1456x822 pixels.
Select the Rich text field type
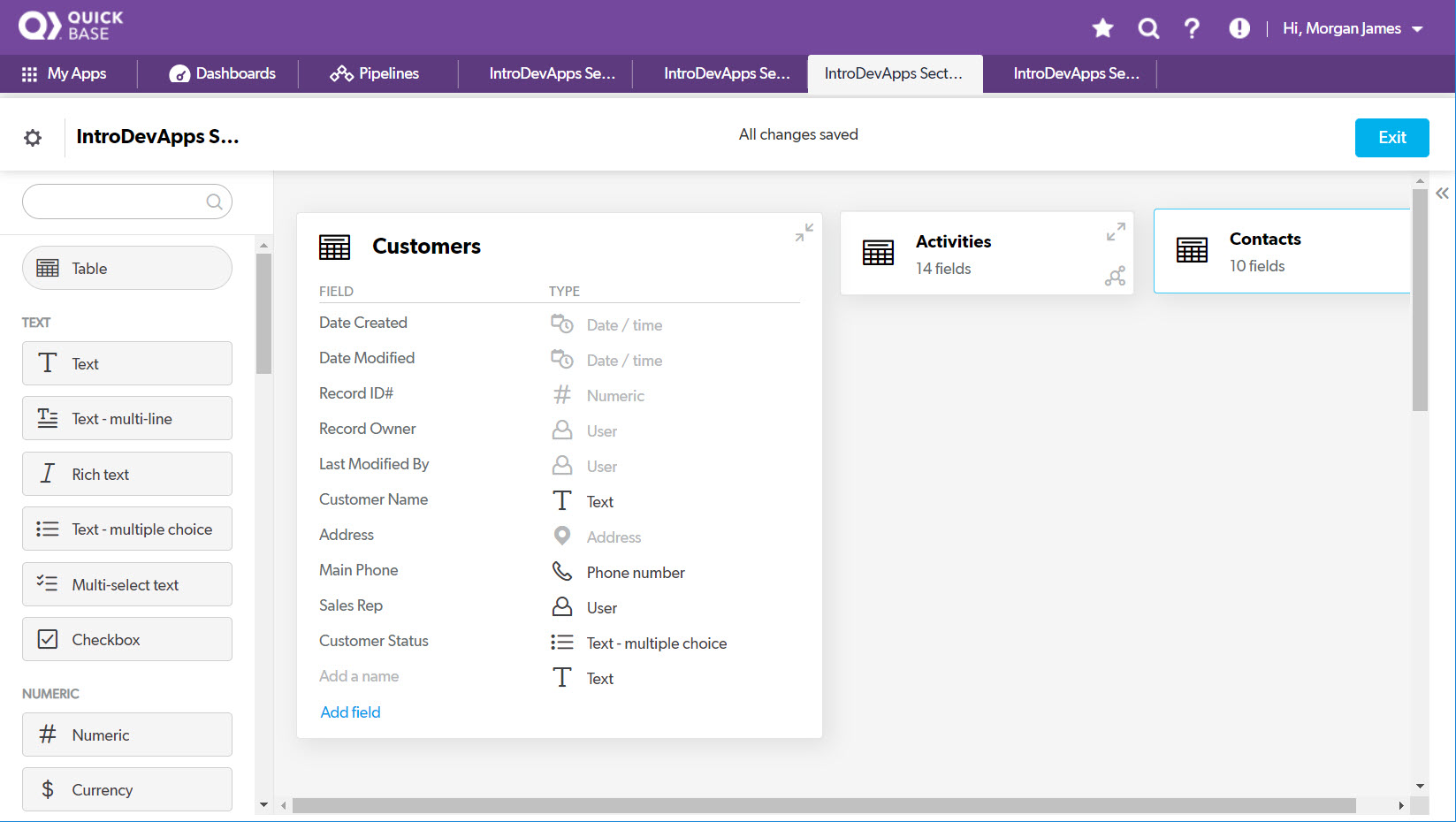[126, 474]
